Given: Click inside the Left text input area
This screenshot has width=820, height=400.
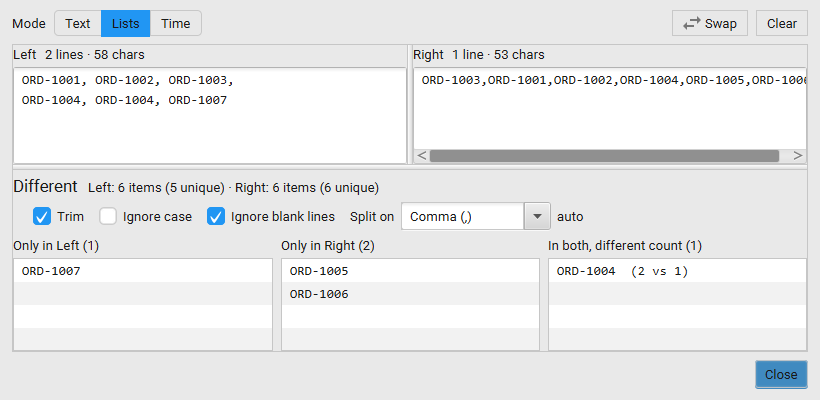Looking at the screenshot, I should [210, 116].
